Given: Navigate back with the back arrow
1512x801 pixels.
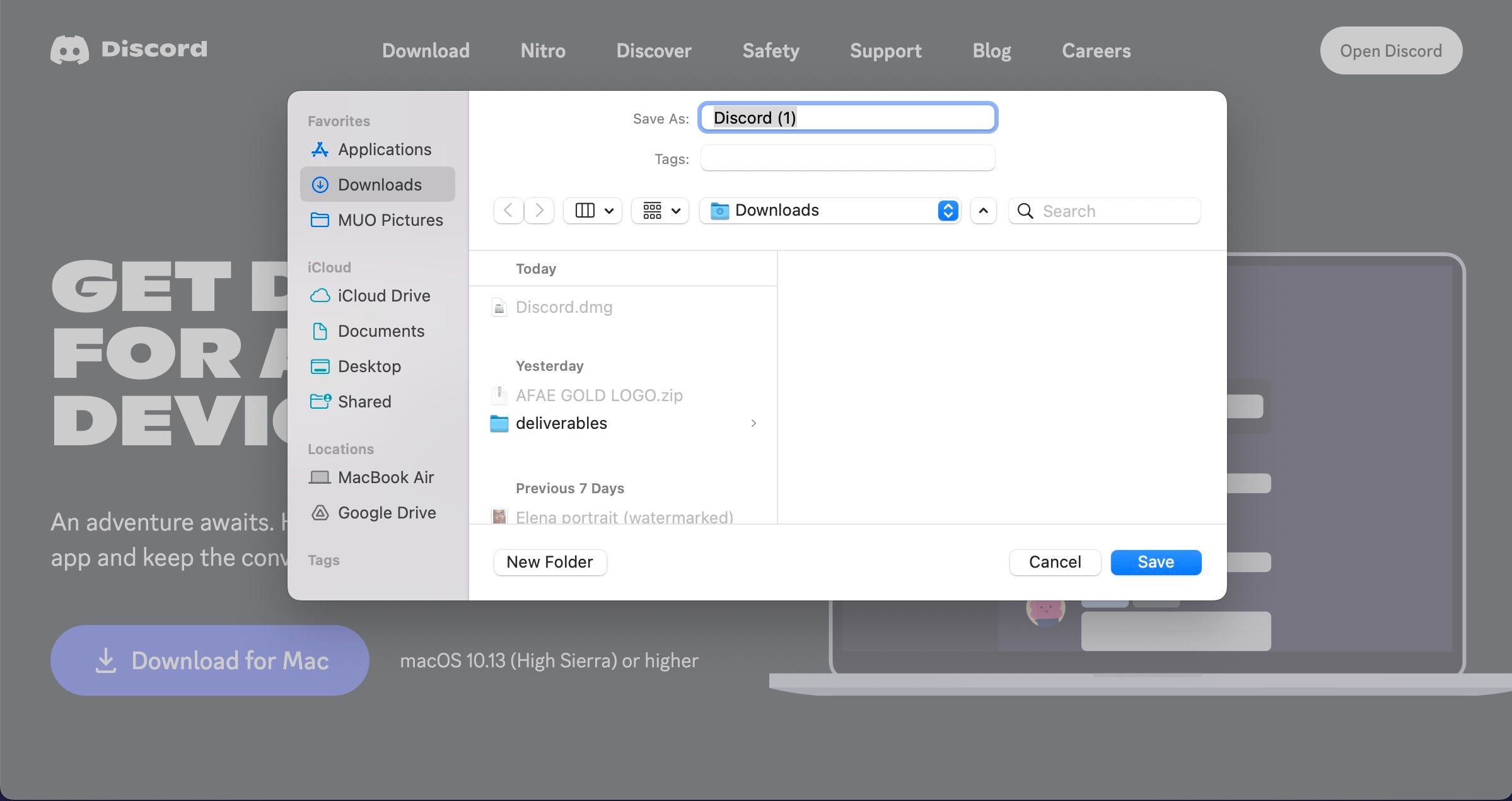Looking at the screenshot, I should (x=508, y=210).
